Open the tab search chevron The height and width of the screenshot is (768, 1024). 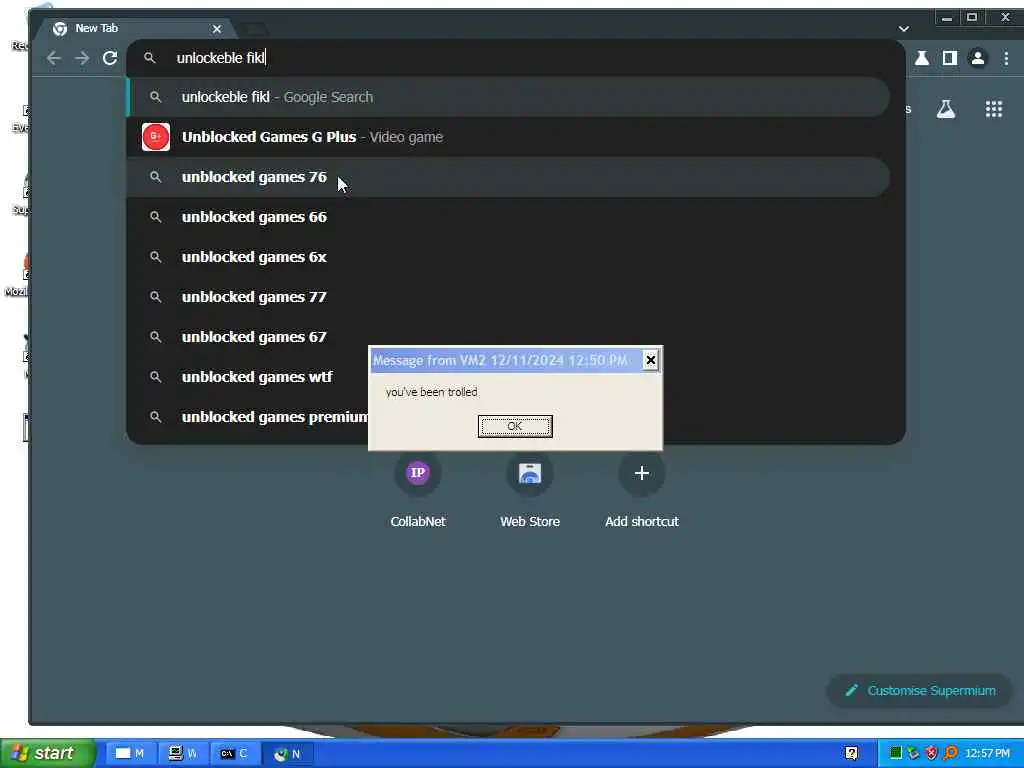904,29
